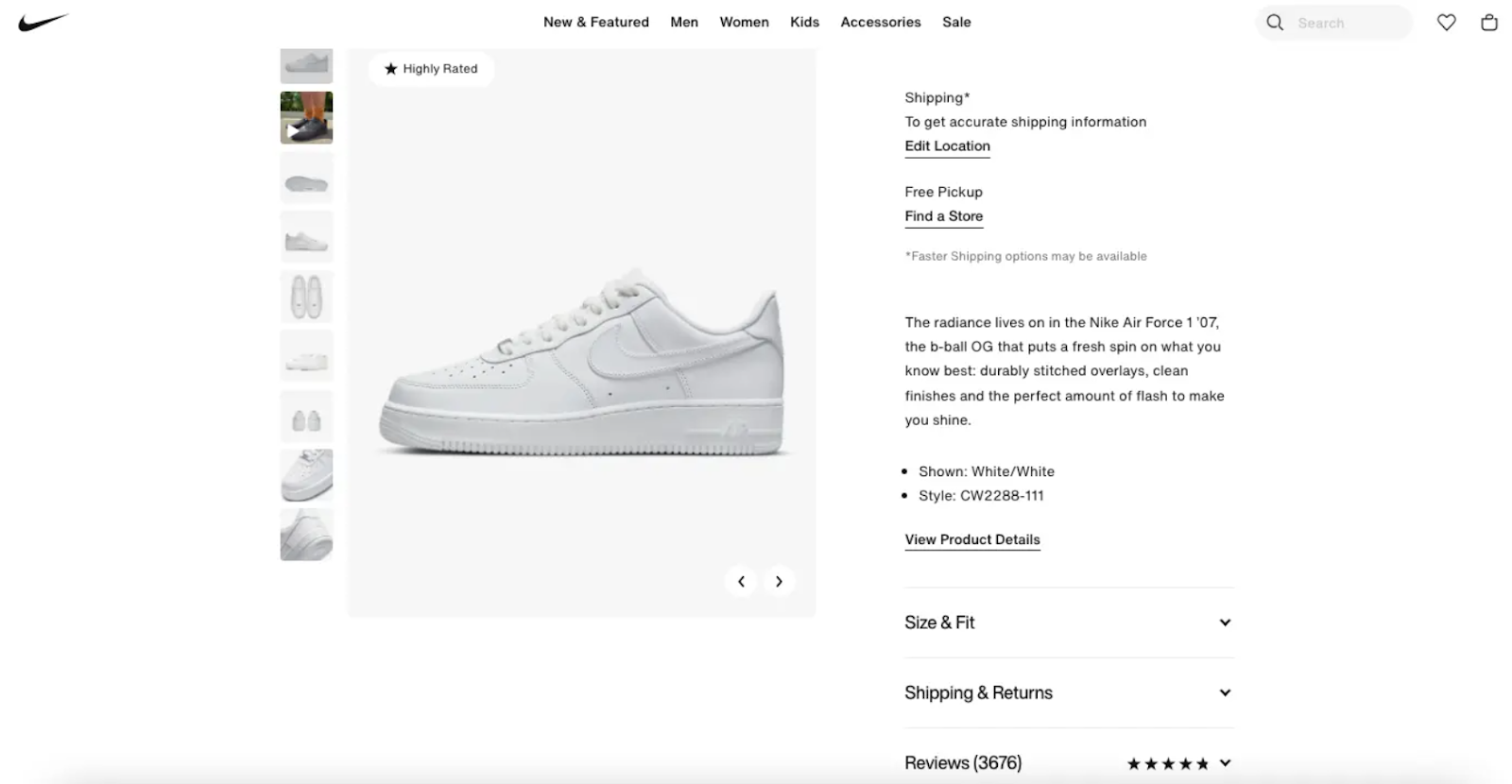Show next shoe image with right arrow

pyautogui.click(x=779, y=582)
